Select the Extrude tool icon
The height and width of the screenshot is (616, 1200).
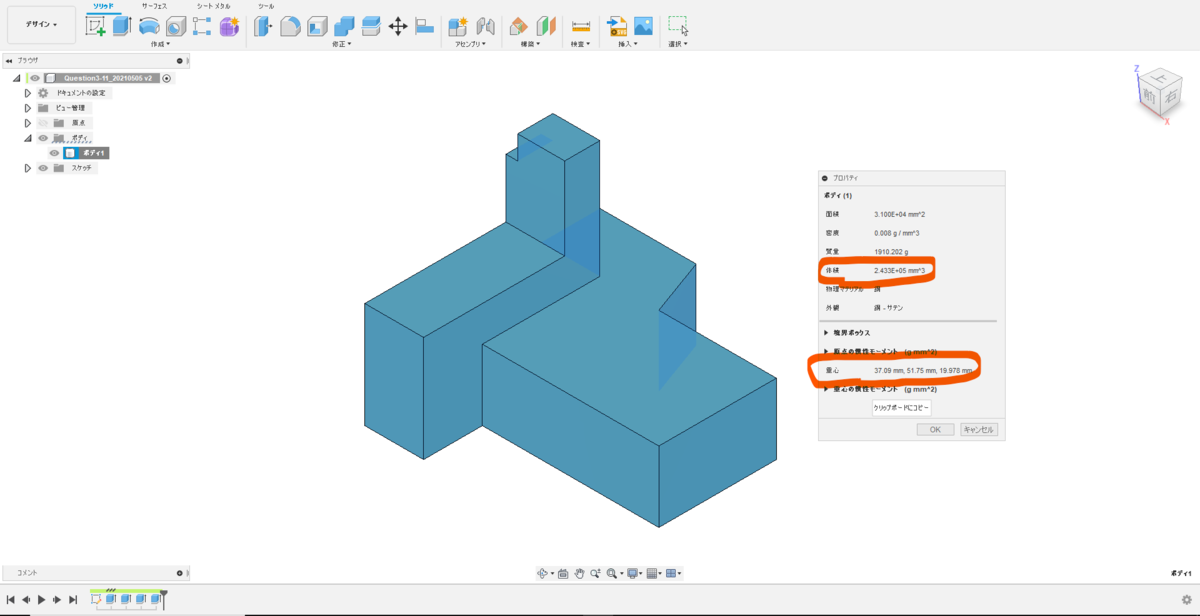[x=121, y=27]
